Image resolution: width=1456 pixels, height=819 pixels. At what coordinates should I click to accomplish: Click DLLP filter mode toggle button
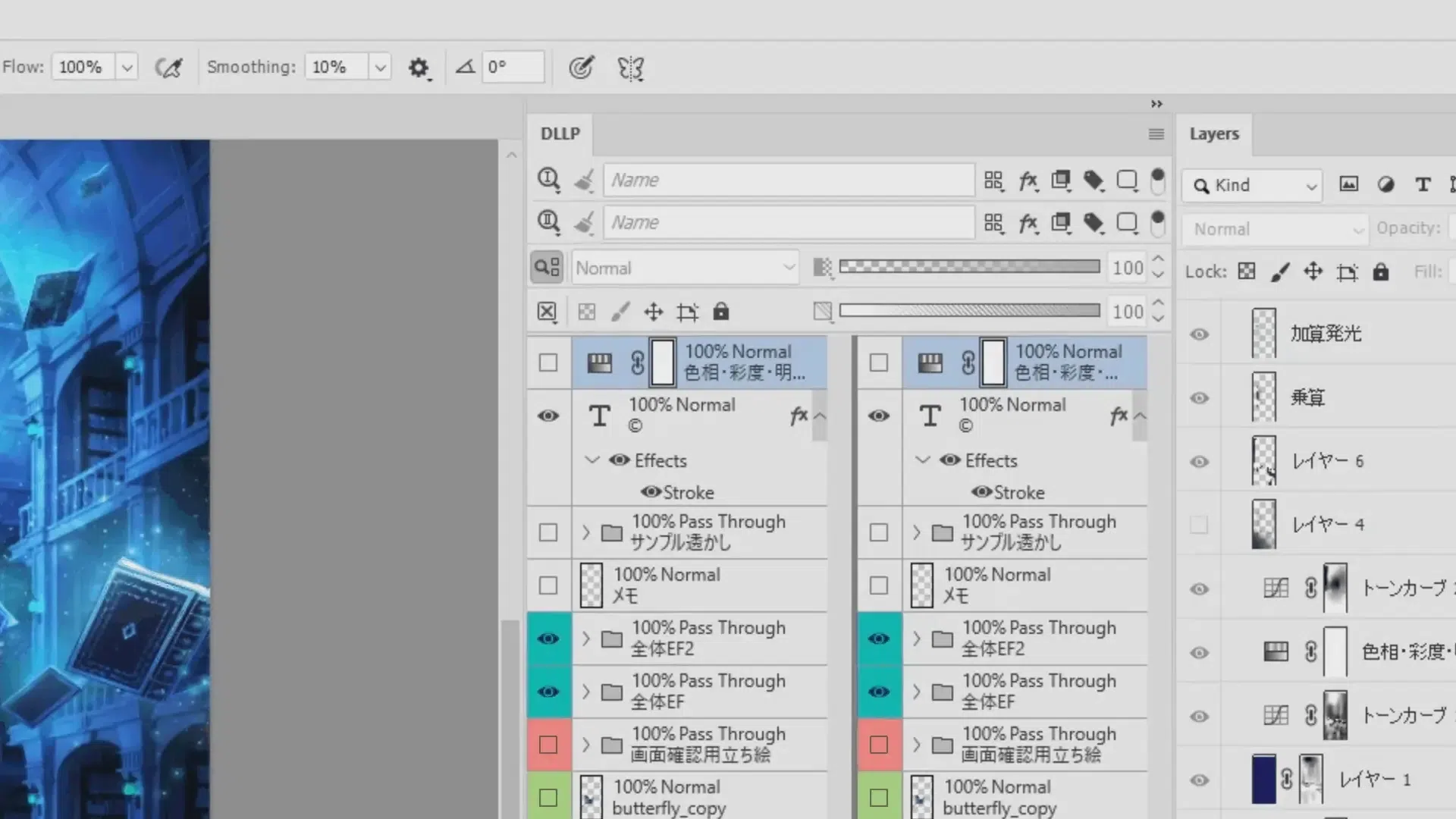click(x=547, y=267)
